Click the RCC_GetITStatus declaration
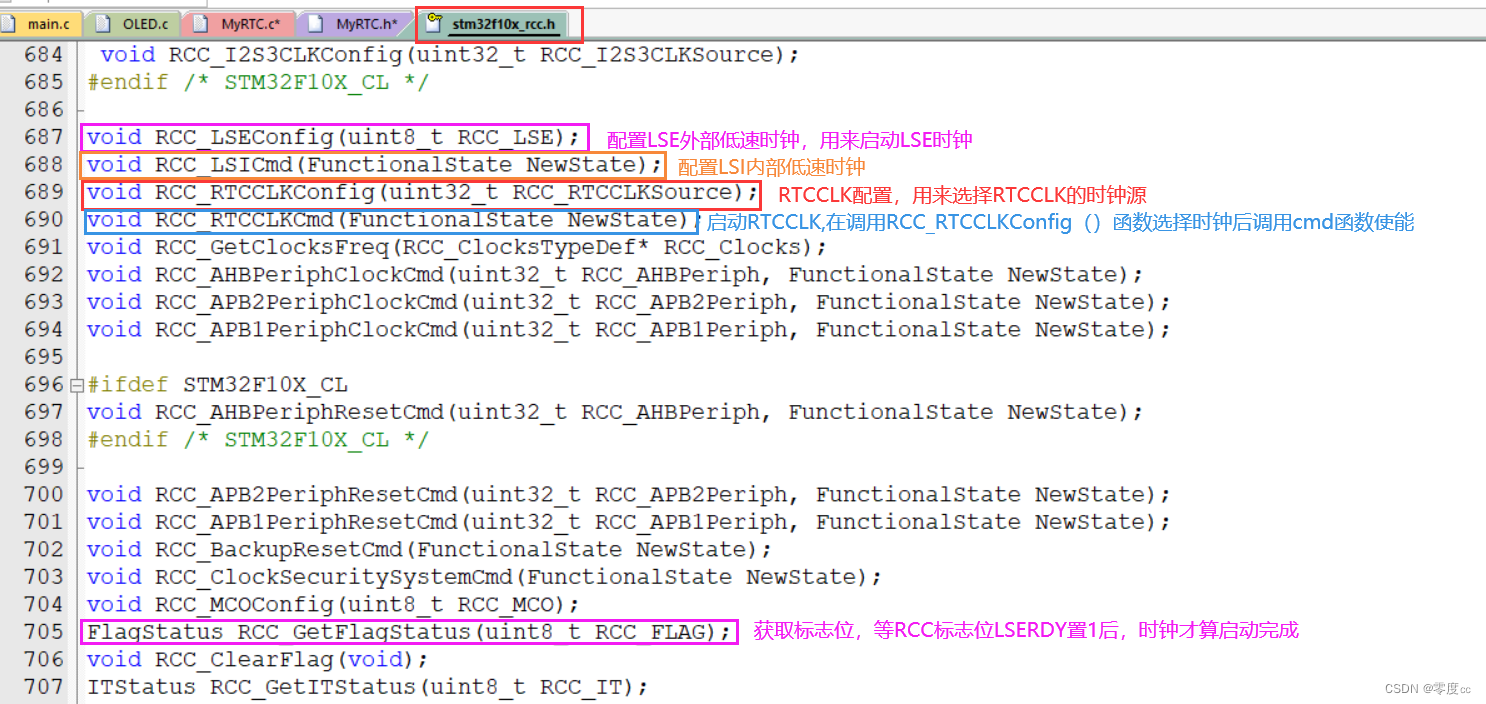 367,687
